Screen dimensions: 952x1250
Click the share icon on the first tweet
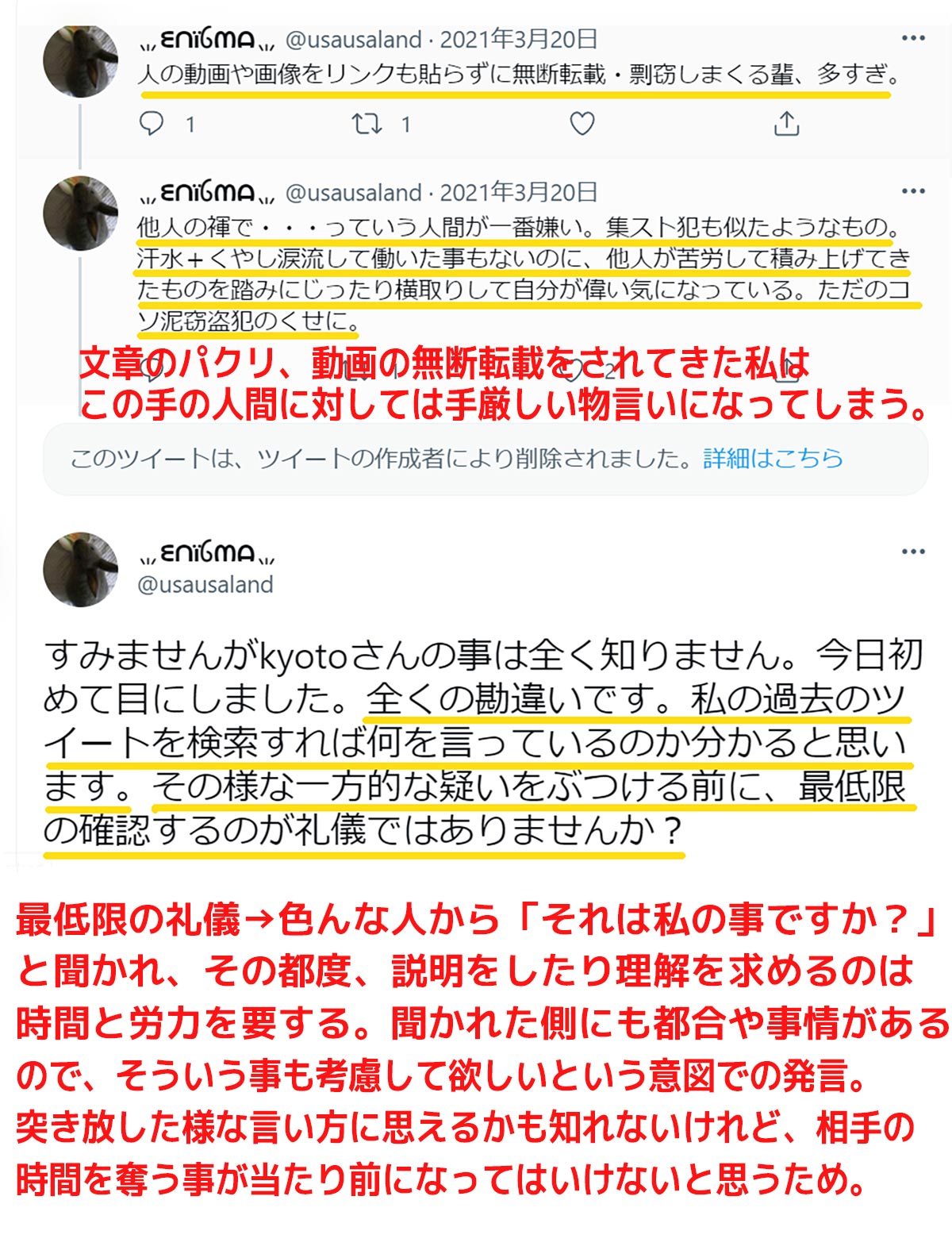786,124
